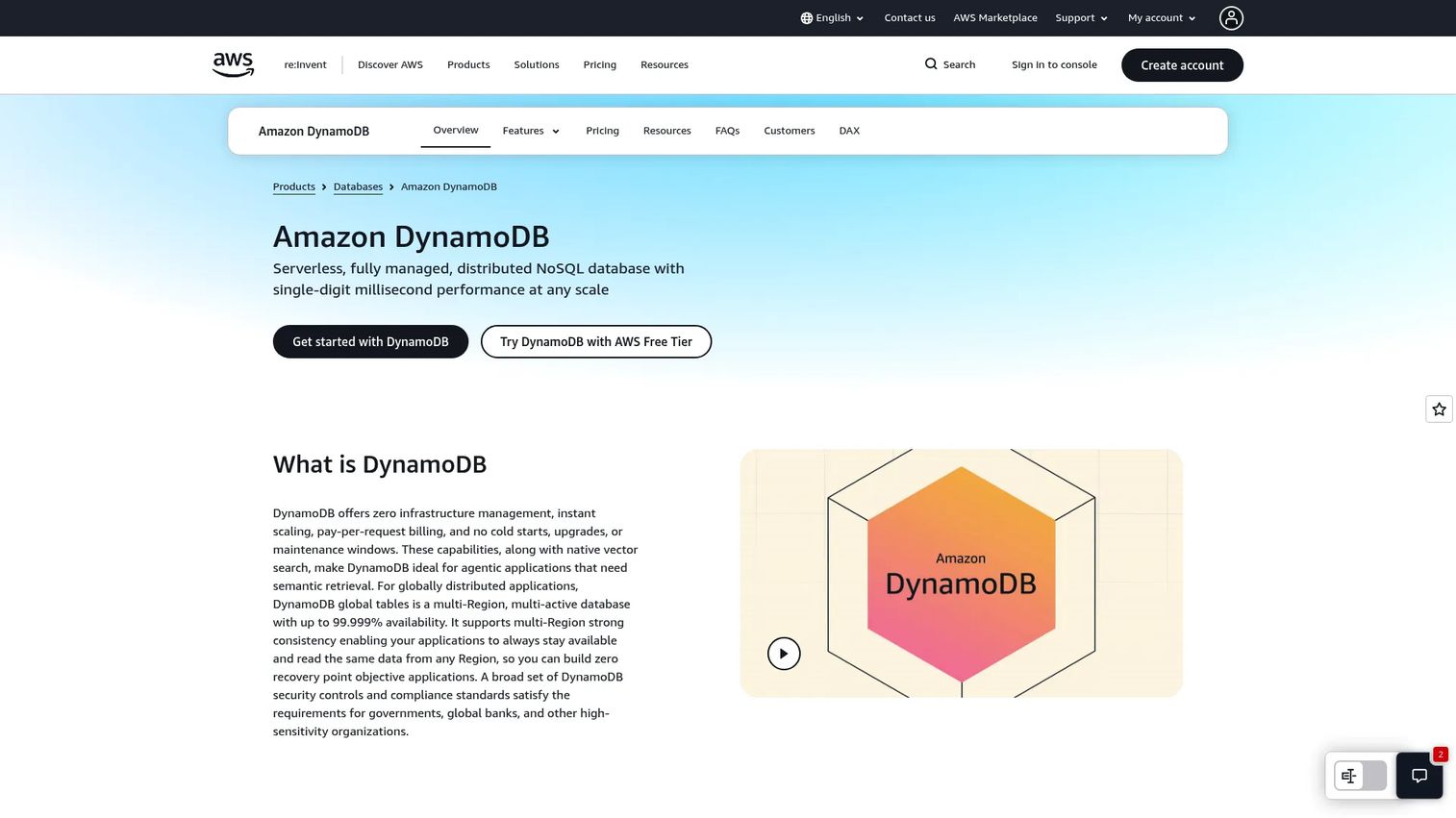This screenshot has width=1456, height=818.
Task: Select the FAQs tab
Action: coord(727,131)
